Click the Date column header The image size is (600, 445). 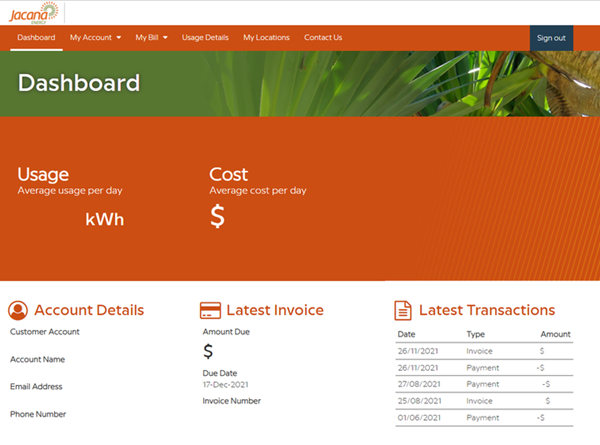point(406,334)
